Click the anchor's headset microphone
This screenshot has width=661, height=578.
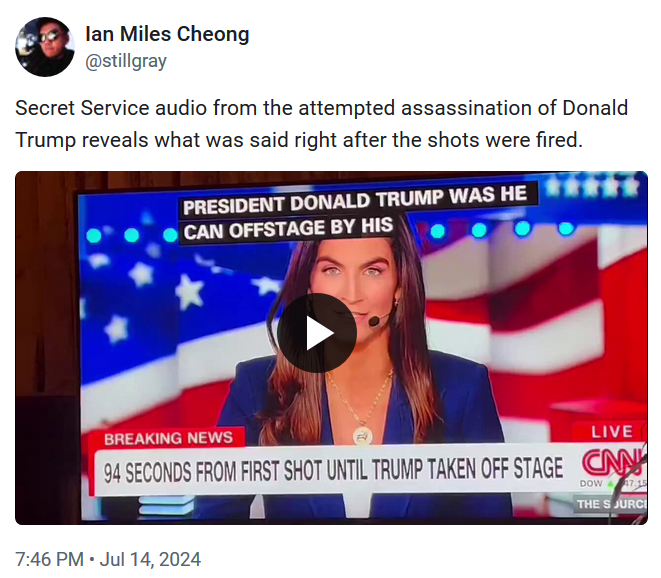(374, 321)
